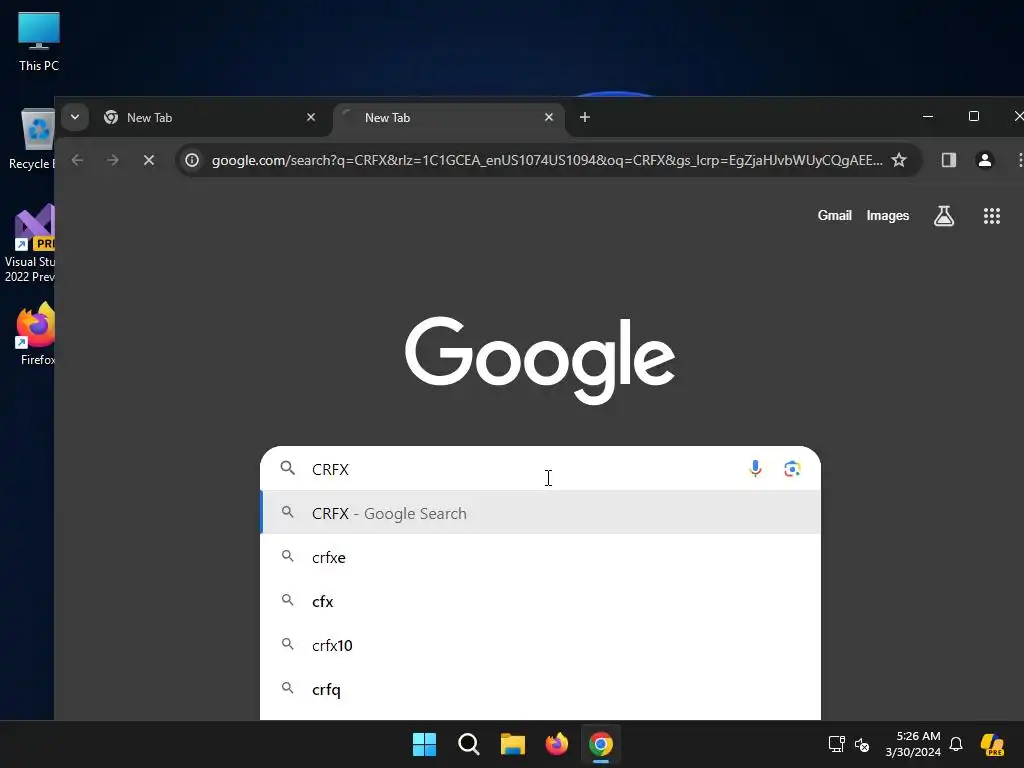Image resolution: width=1024 pixels, height=768 pixels.
Task: Open Search Labs flask icon
Action: pyautogui.click(x=944, y=216)
